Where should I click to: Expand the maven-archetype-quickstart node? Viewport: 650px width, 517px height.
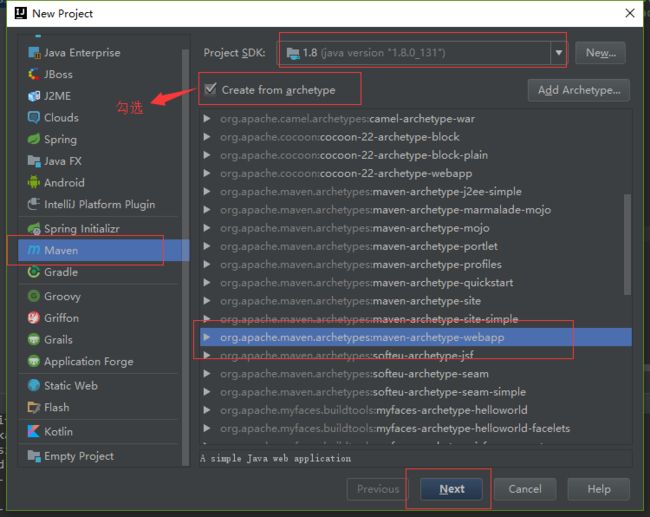click(x=207, y=283)
